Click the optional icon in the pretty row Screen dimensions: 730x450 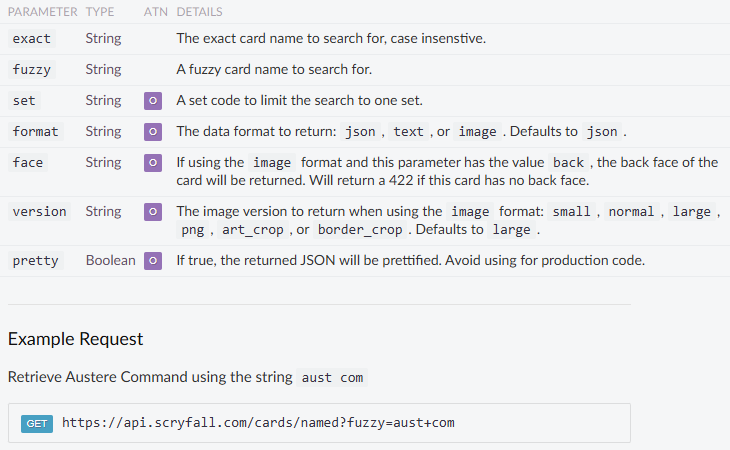[153, 261]
